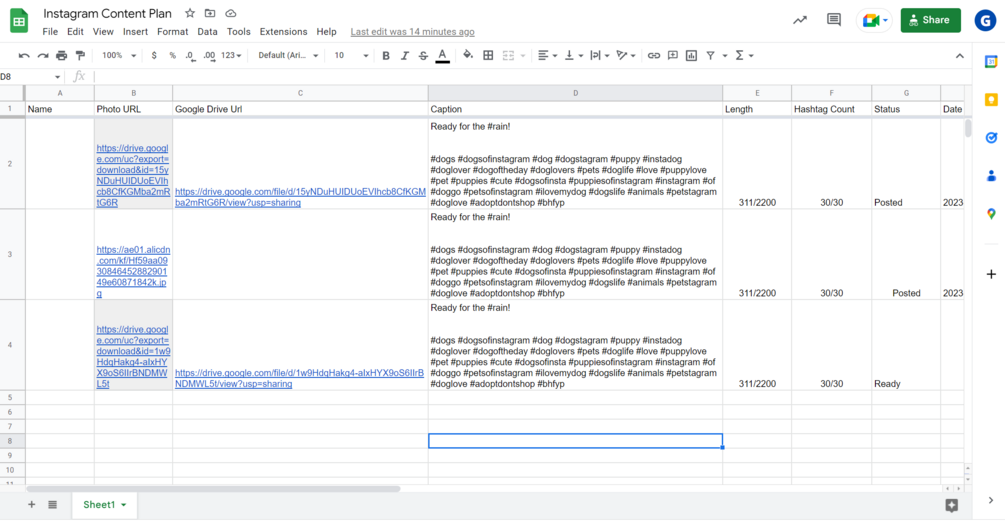The height and width of the screenshot is (522, 1005).
Task: Format as currency with dollar icon
Action: click(x=154, y=56)
